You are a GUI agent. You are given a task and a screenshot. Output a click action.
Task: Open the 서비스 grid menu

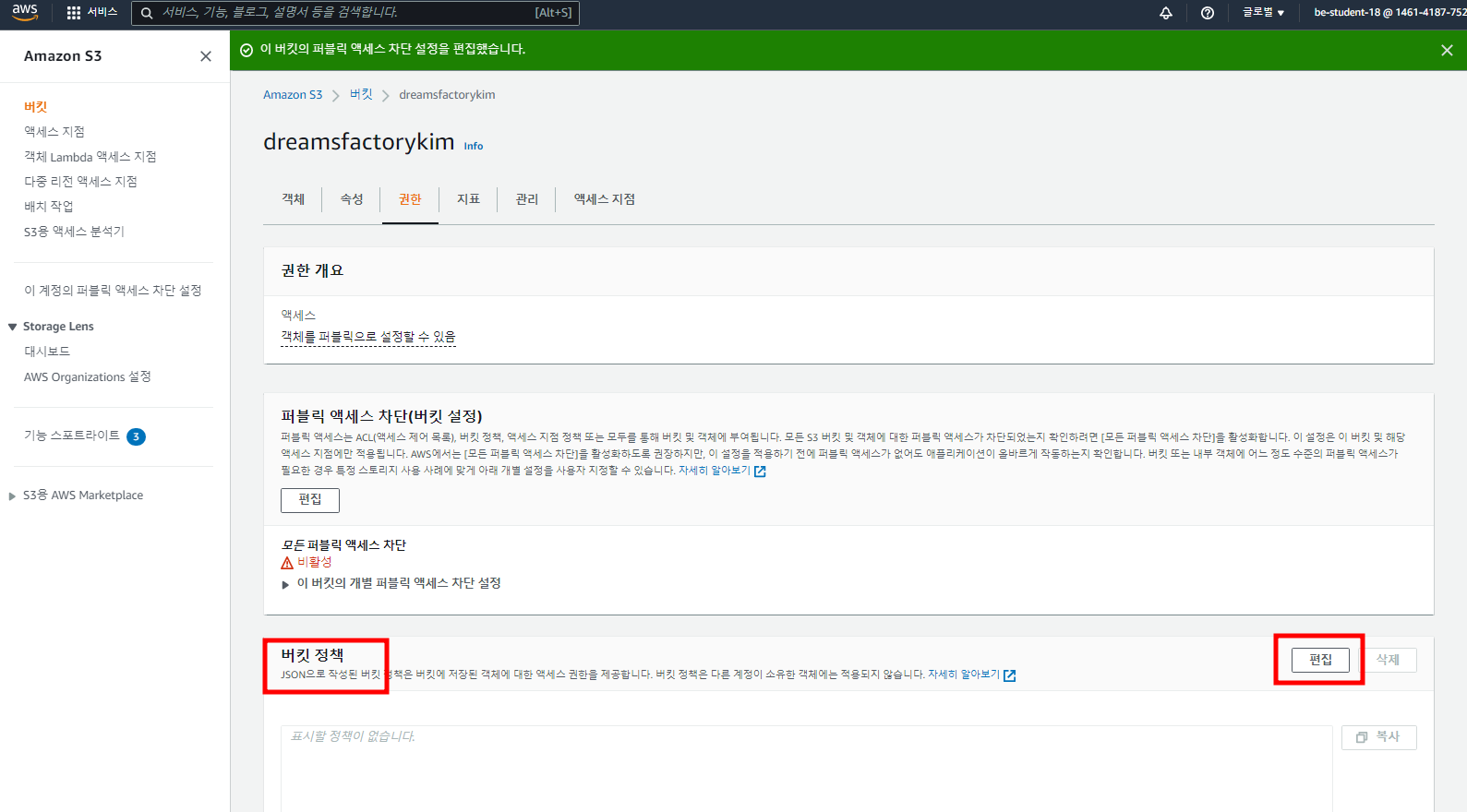click(92, 12)
